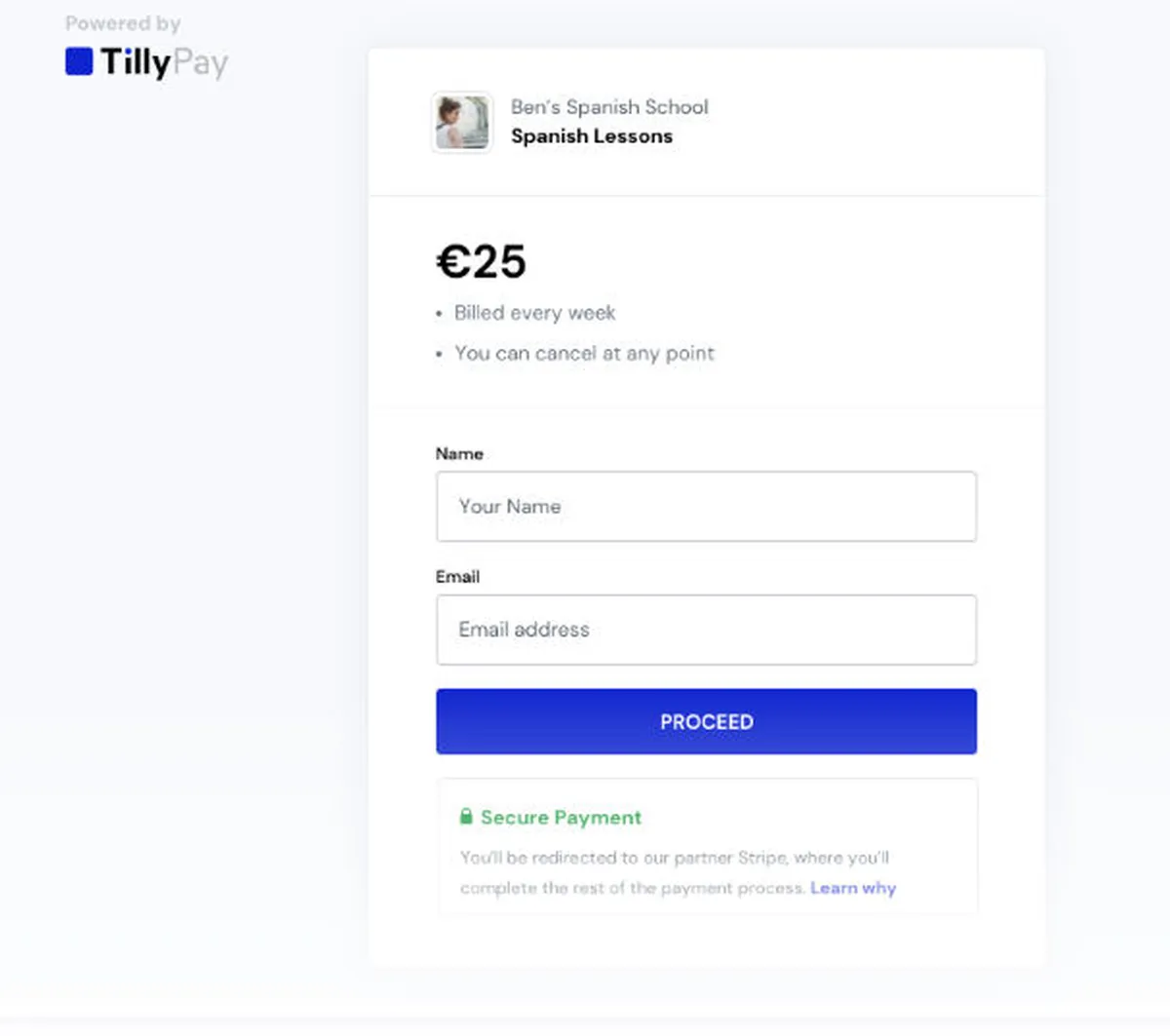
Task: Click the cancel at any point note
Action: point(584,354)
